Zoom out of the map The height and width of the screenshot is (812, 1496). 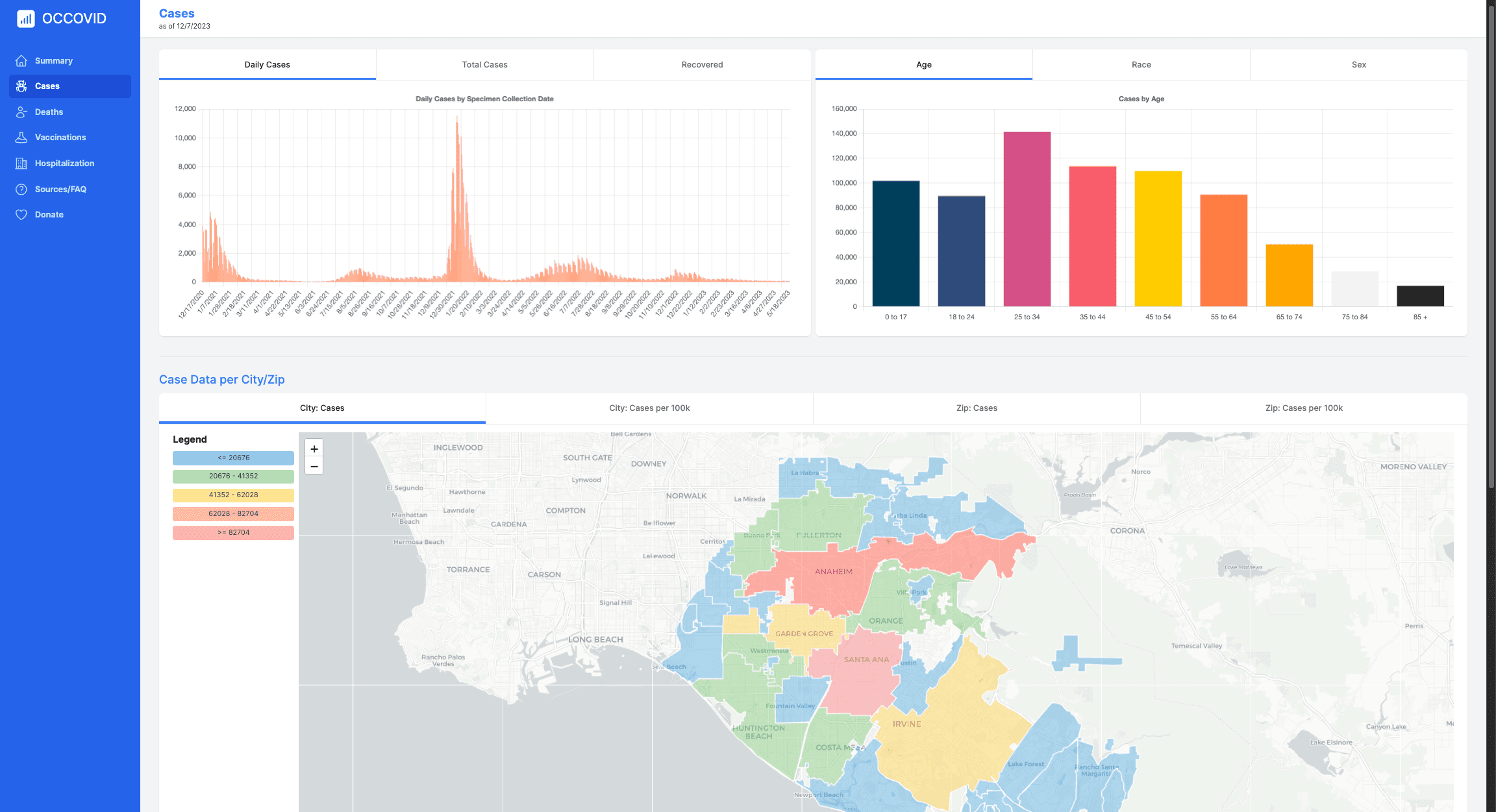tap(314, 466)
